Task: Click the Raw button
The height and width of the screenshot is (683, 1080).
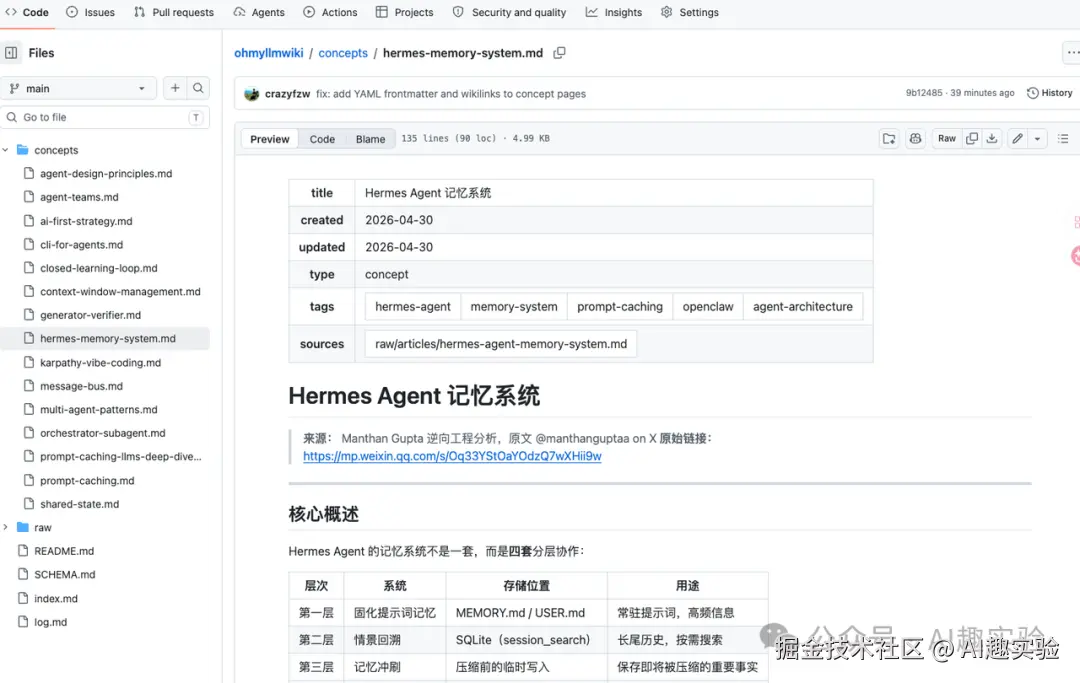Action: point(947,138)
